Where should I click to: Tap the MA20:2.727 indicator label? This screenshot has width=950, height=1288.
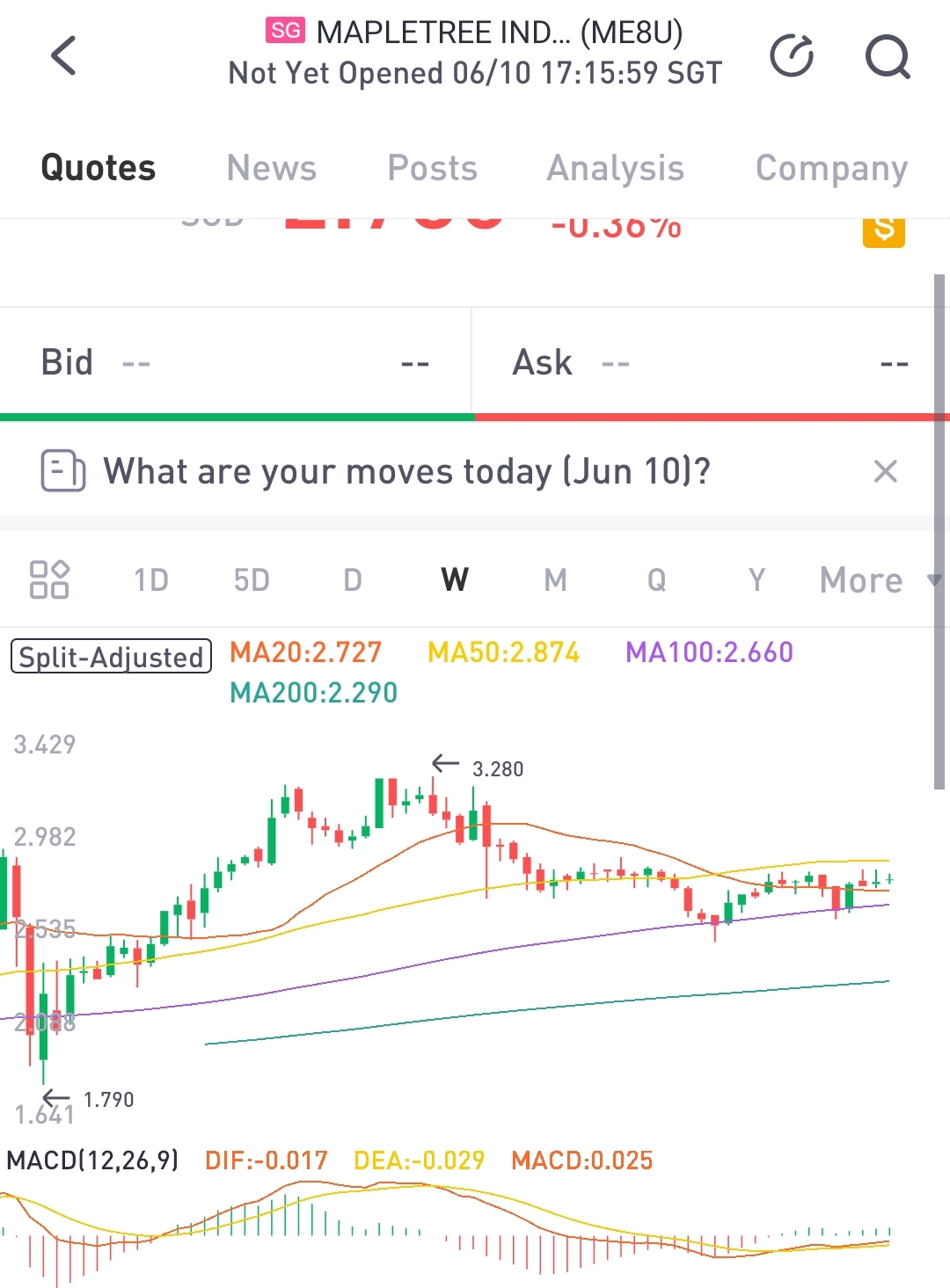coord(305,652)
